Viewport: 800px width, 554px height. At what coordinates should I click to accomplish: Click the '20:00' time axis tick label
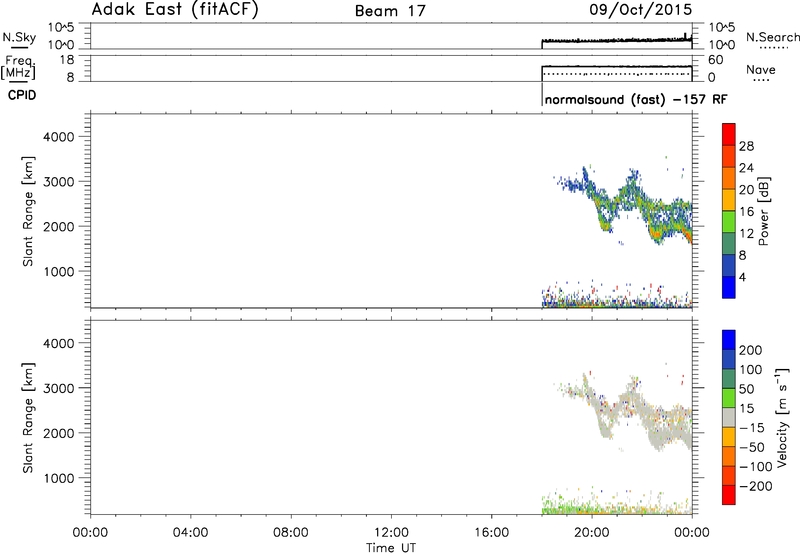592,533
